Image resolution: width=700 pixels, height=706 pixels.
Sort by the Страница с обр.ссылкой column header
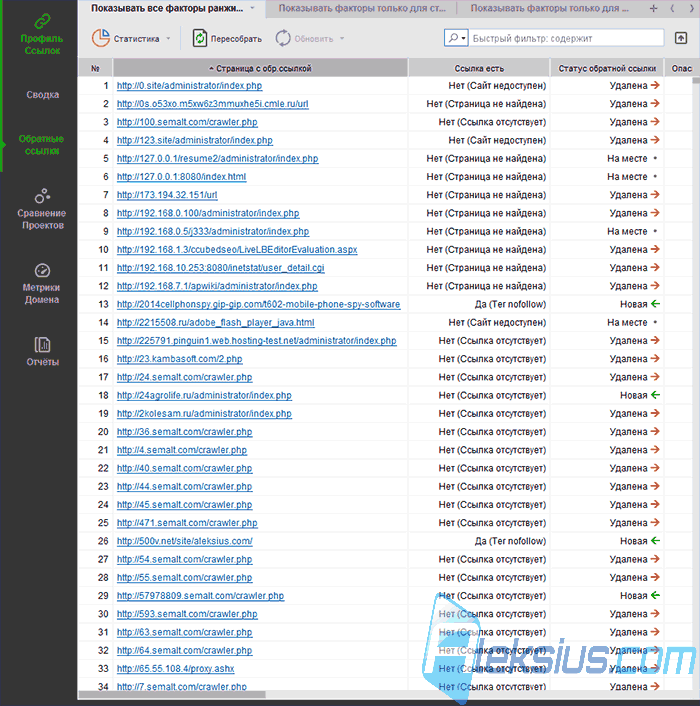point(261,68)
